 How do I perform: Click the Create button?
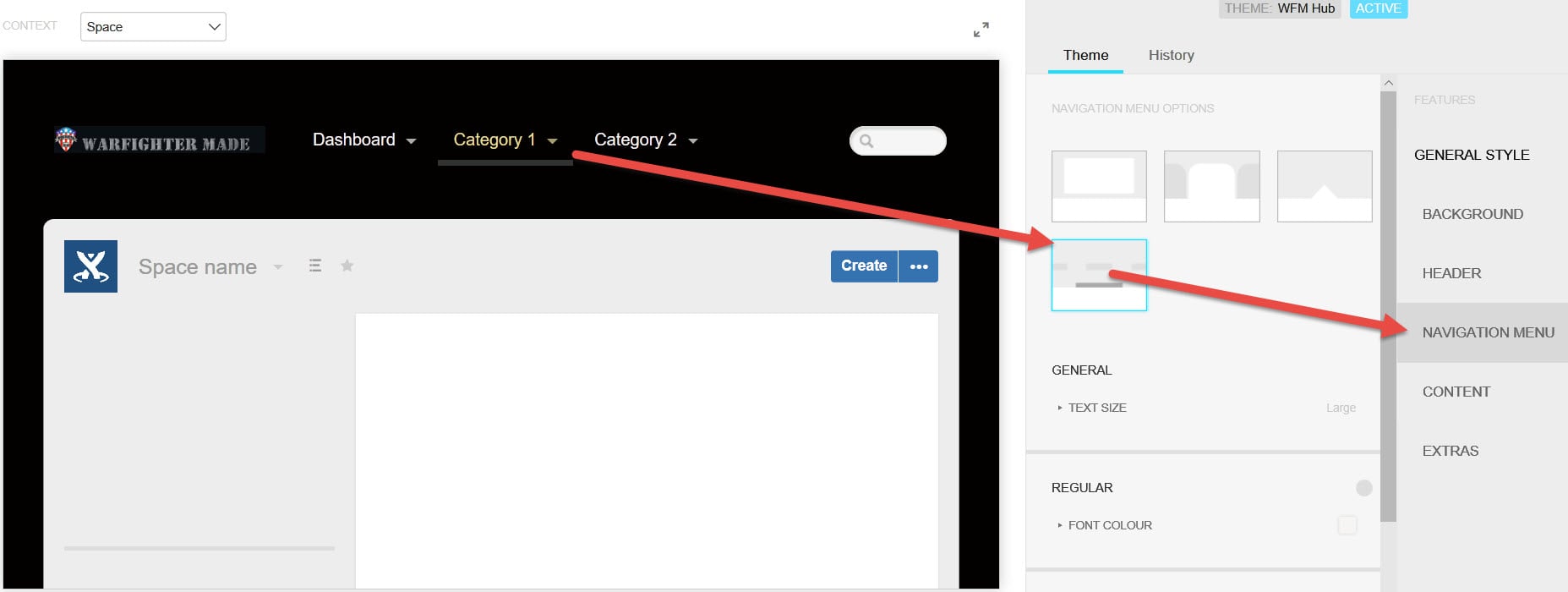tap(864, 266)
